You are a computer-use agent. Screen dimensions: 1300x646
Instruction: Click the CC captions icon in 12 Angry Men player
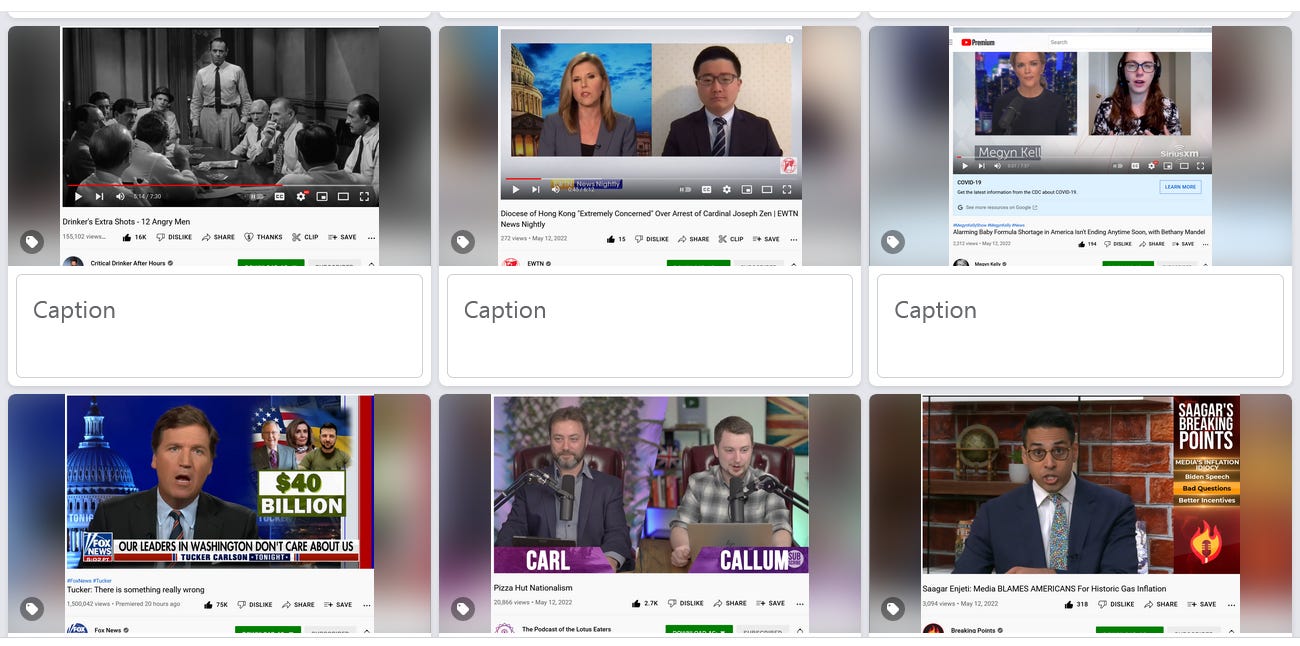click(280, 196)
